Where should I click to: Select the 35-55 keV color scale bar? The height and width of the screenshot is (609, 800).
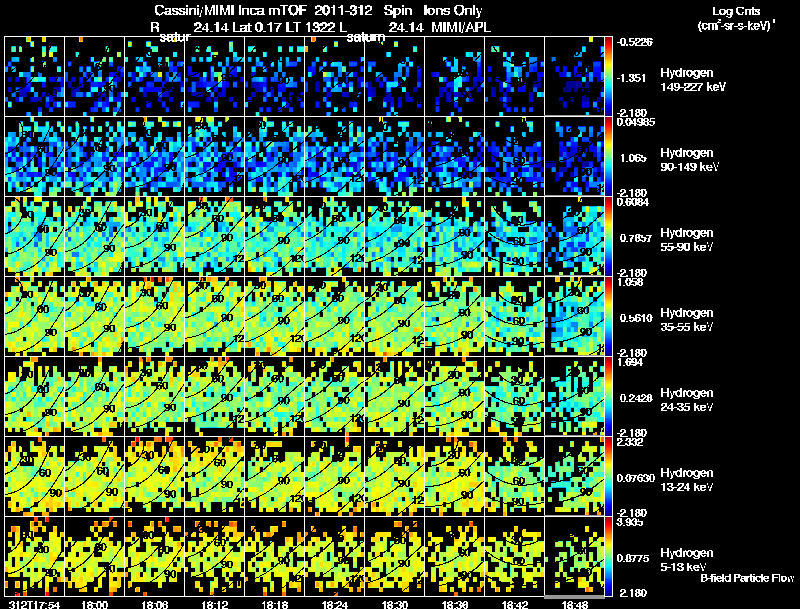coord(610,316)
